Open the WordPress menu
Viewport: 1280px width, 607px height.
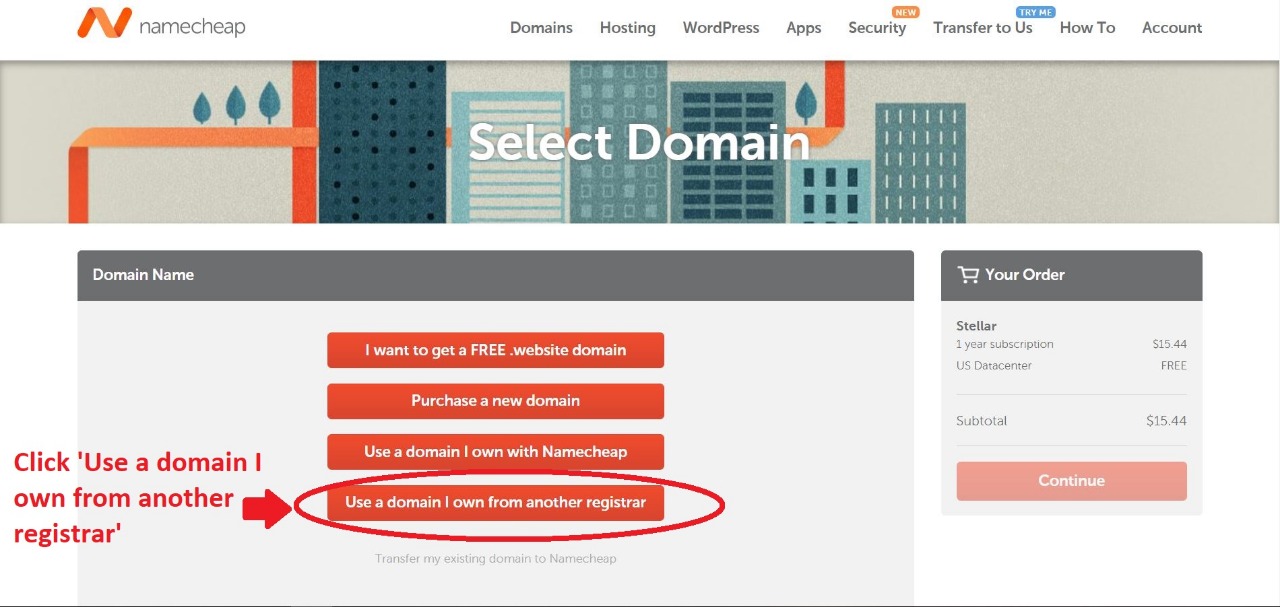[x=721, y=28]
